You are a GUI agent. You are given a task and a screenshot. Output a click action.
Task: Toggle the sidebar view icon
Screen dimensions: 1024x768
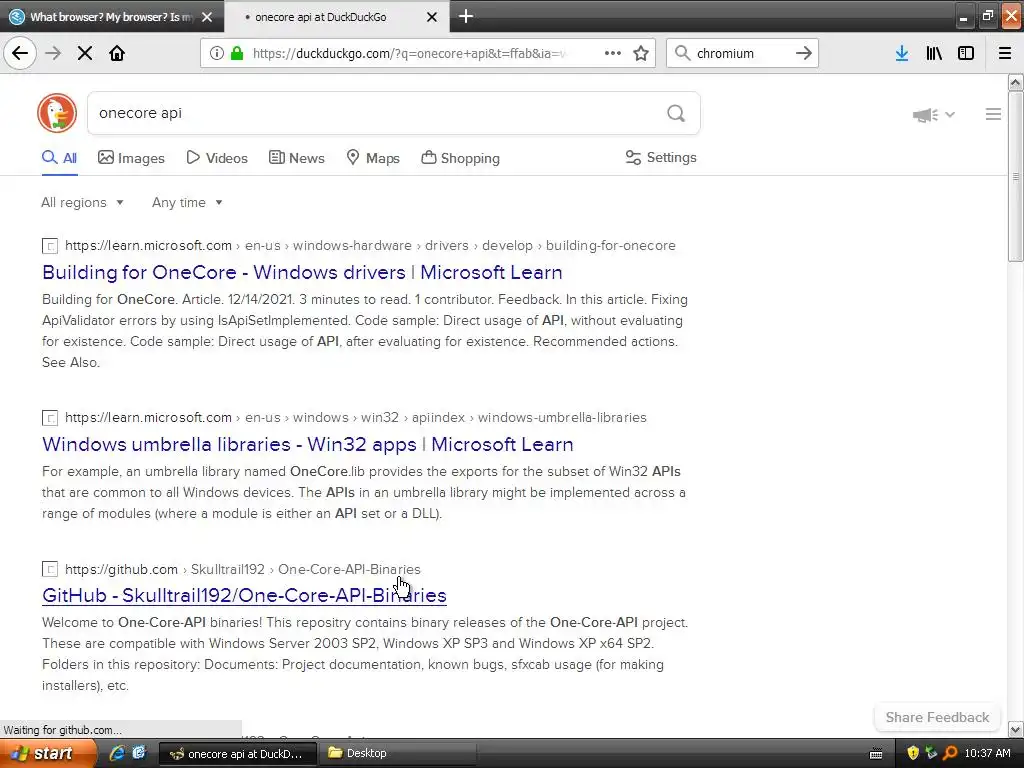966,54
